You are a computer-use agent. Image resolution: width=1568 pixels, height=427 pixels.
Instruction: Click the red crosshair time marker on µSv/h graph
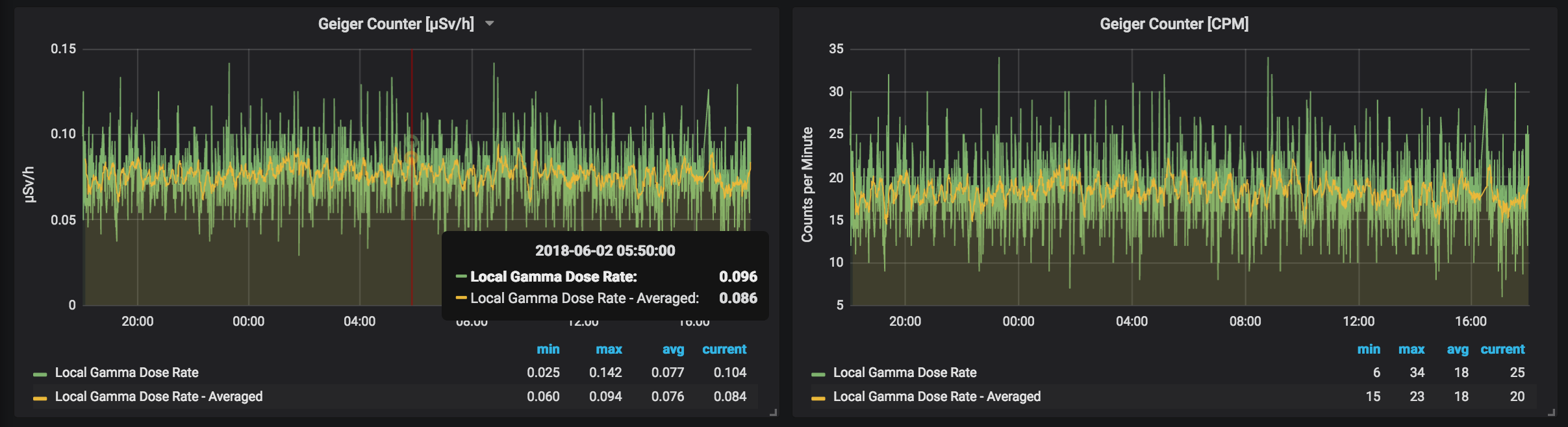(x=412, y=177)
